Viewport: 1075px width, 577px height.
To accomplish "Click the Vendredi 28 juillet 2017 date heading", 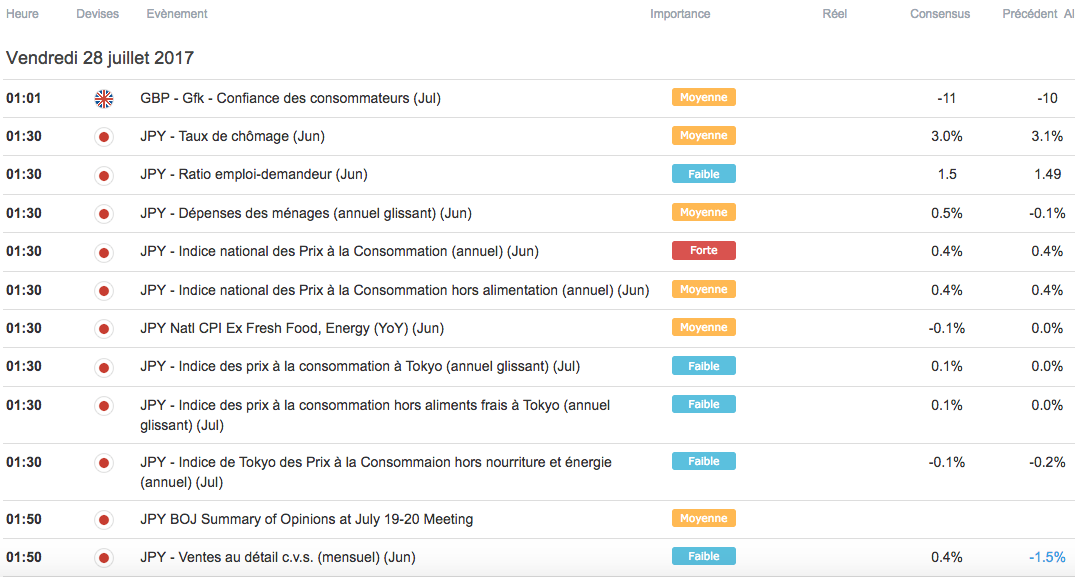I will pyautogui.click(x=100, y=58).
